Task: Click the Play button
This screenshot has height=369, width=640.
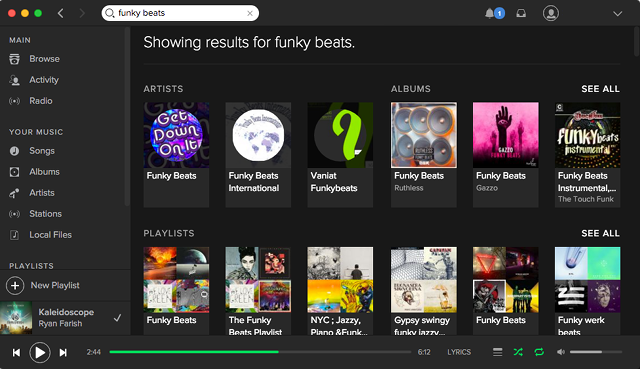Action: [40, 352]
